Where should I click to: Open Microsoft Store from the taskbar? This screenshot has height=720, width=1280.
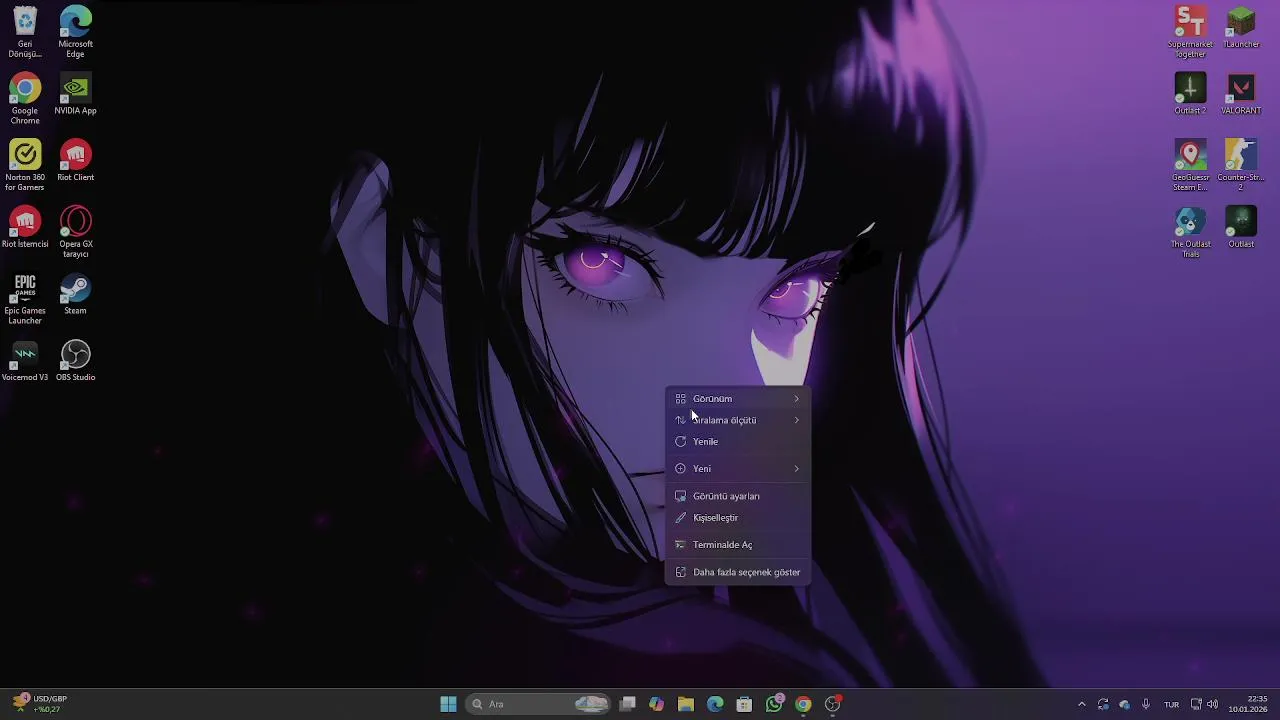pyautogui.click(x=744, y=704)
